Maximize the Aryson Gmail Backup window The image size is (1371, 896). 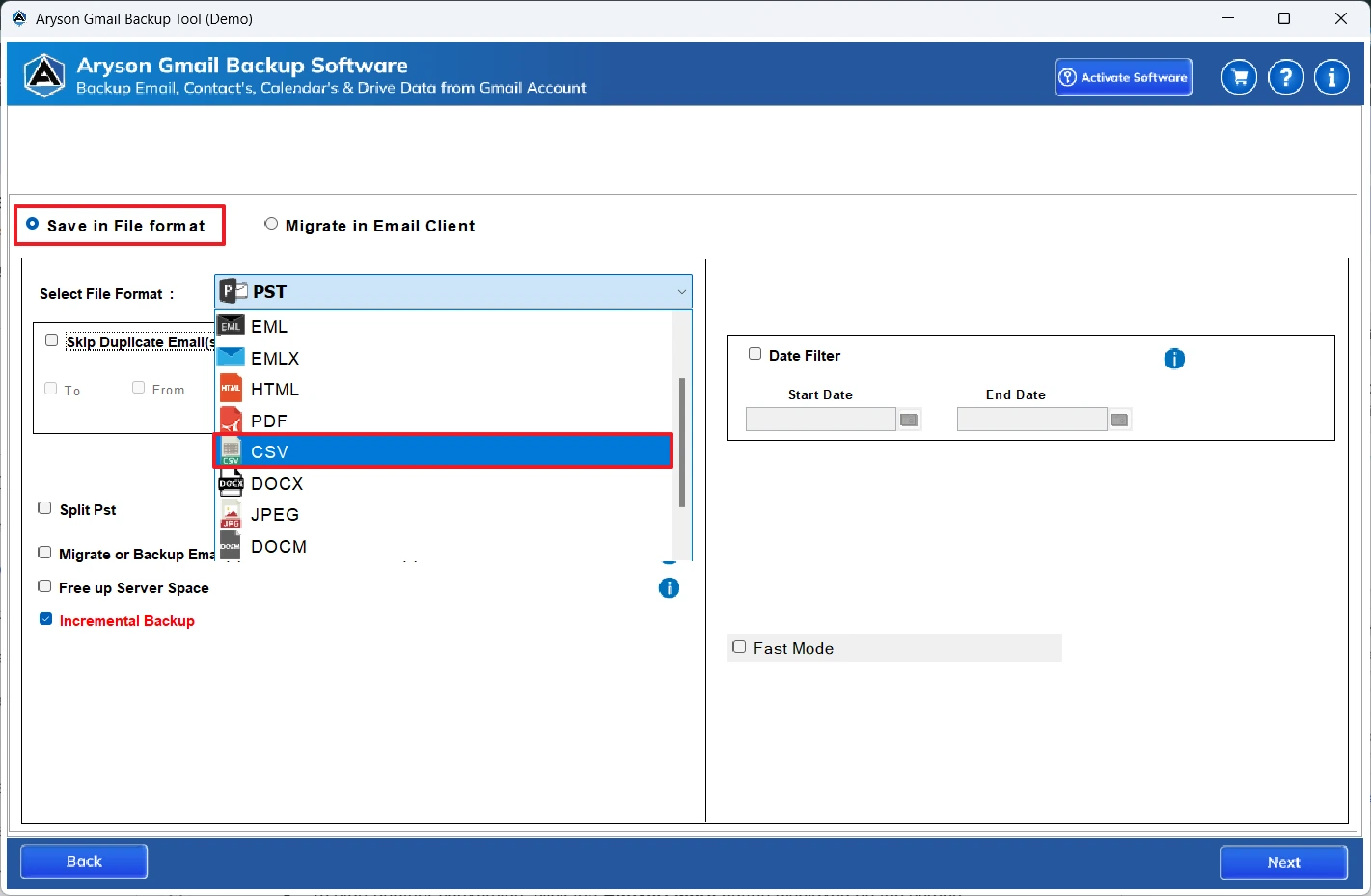(1284, 18)
